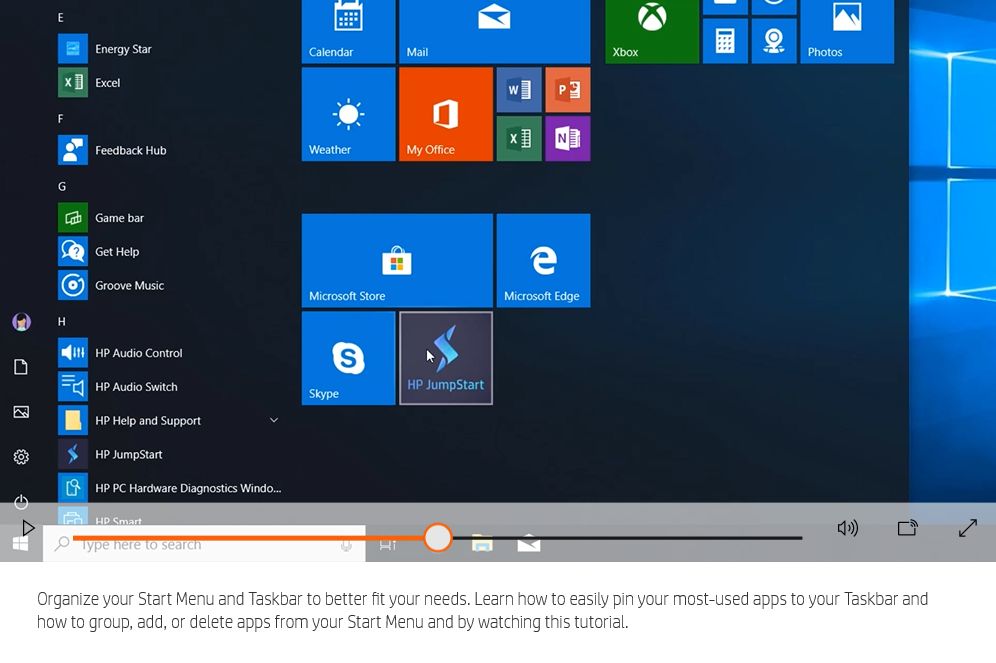Click HP Help and Support folder name
Image resolution: width=996 pixels, height=663 pixels.
pyautogui.click(x=148, y=420)
